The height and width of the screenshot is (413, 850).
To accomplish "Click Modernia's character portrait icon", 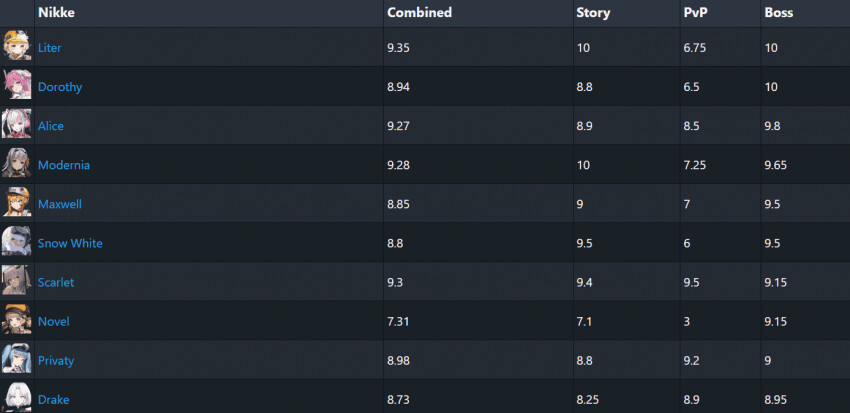I will click(x=17, y=164).
